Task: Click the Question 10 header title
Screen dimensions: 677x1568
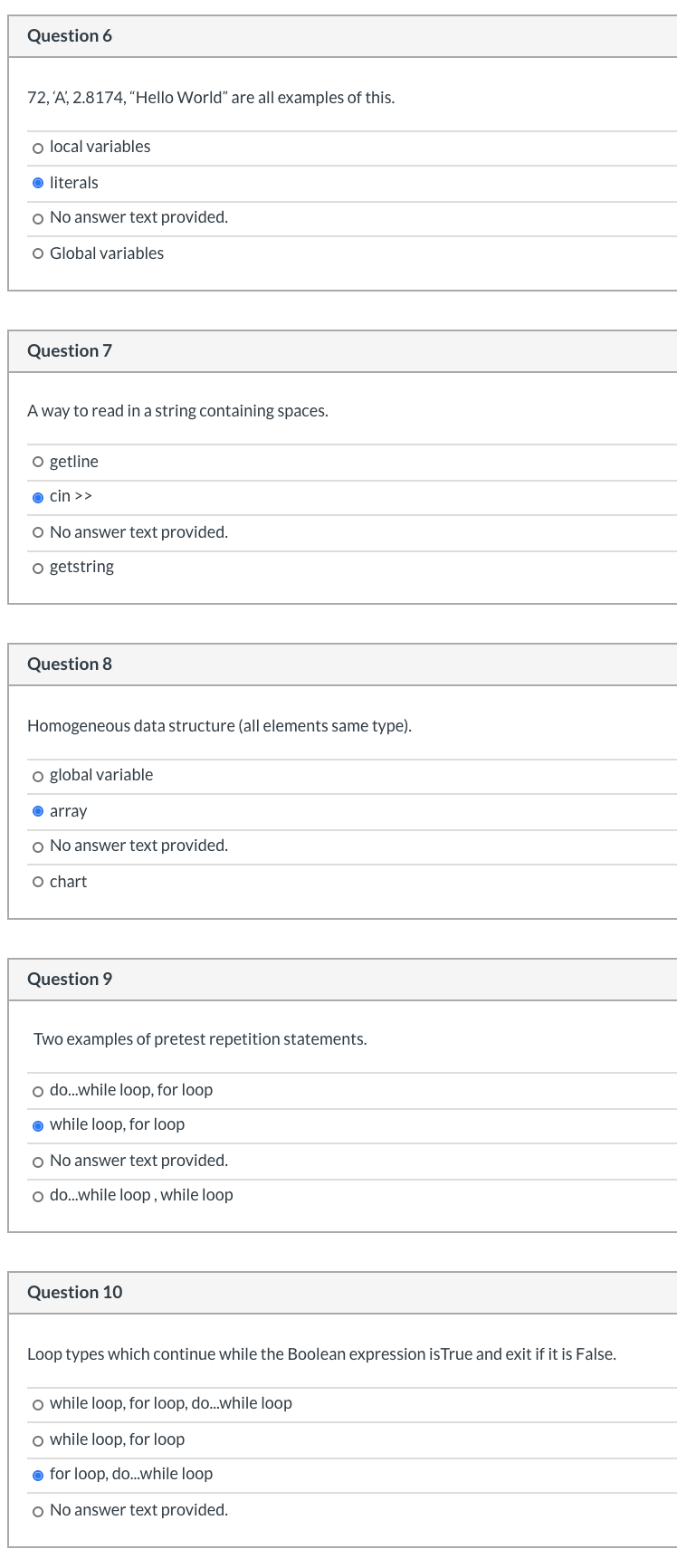Action: tap(74, 1293)
